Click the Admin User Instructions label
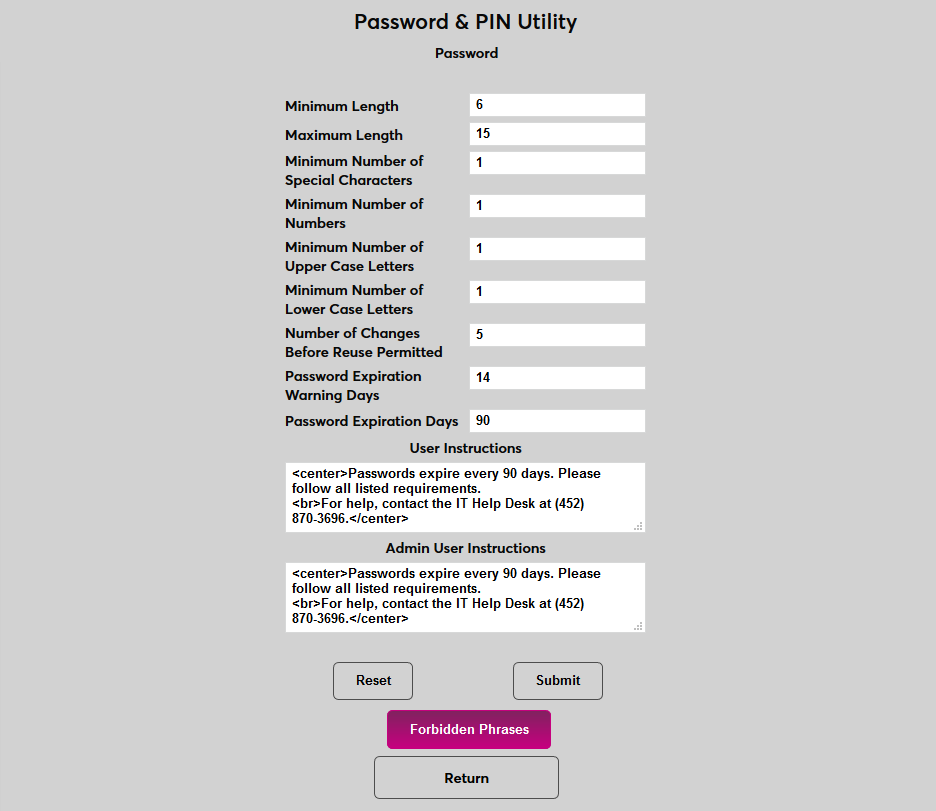This screenshot has height=811, width=936. pos(465,548)
